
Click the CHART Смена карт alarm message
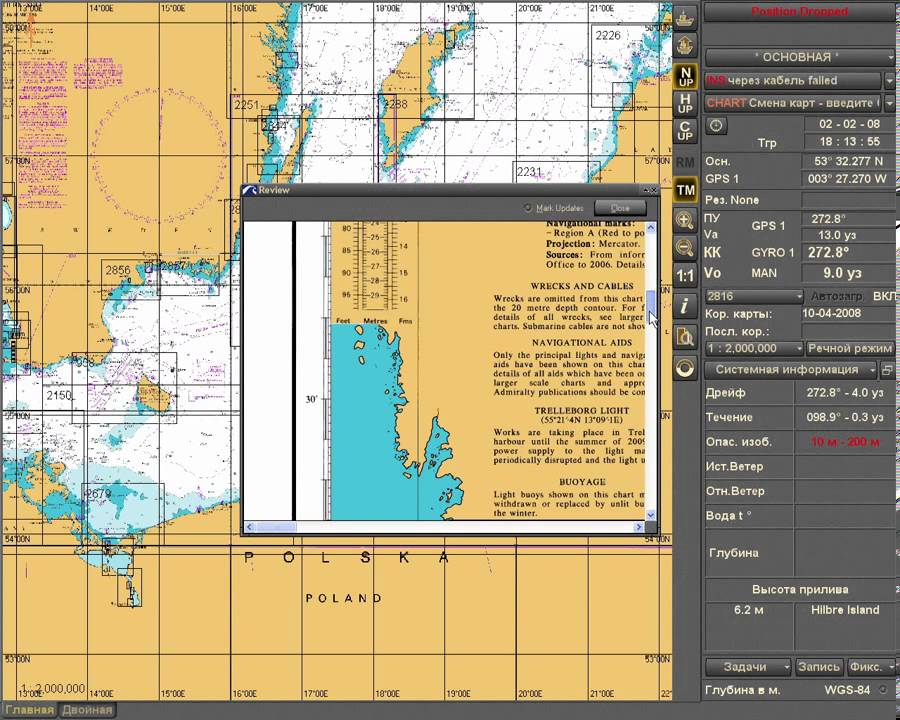[x=793, y=103]
